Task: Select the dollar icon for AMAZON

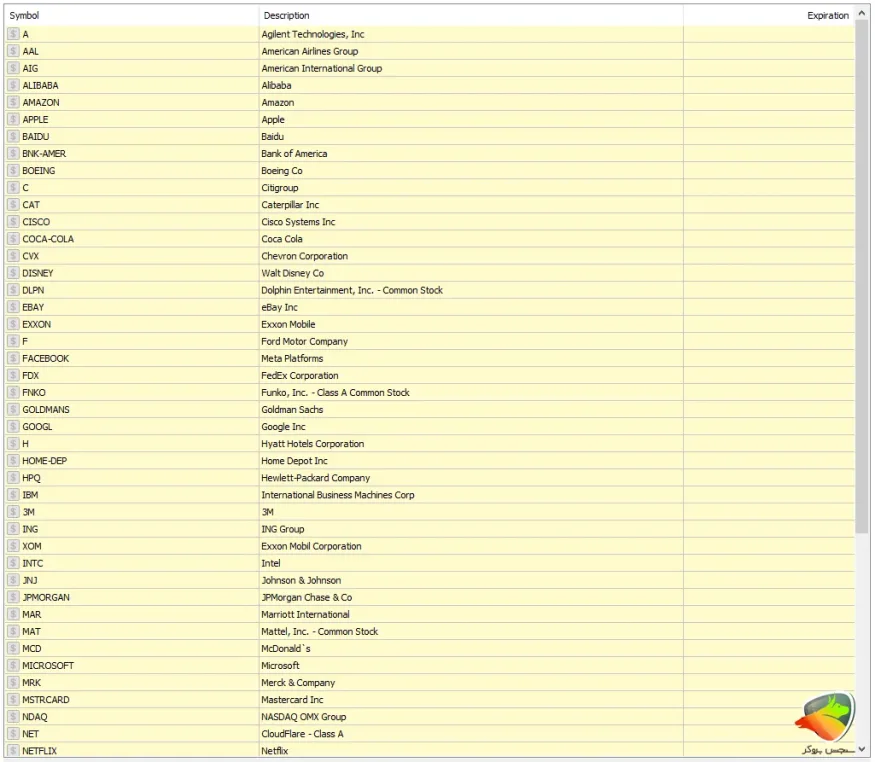Action: [13, 103]
